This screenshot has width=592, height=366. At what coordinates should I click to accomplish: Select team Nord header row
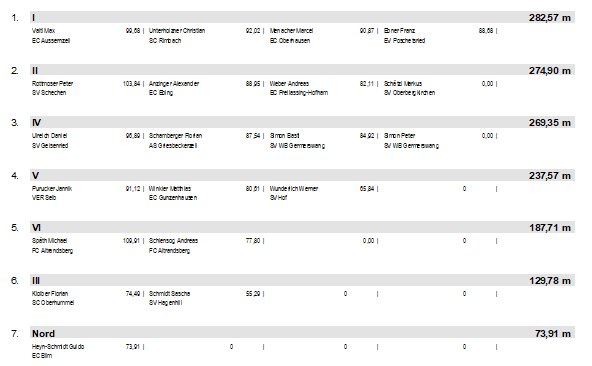302,333
